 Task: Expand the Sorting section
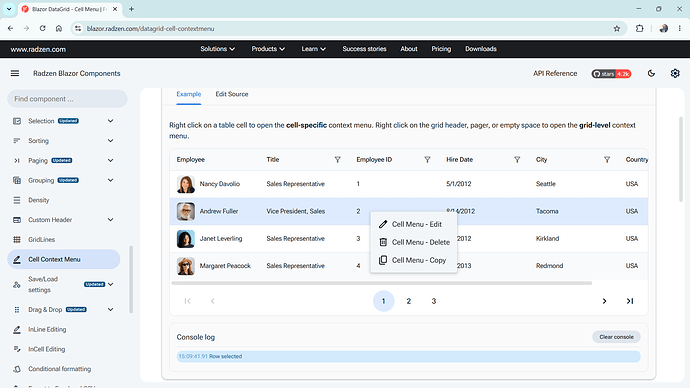click(110, 141)
